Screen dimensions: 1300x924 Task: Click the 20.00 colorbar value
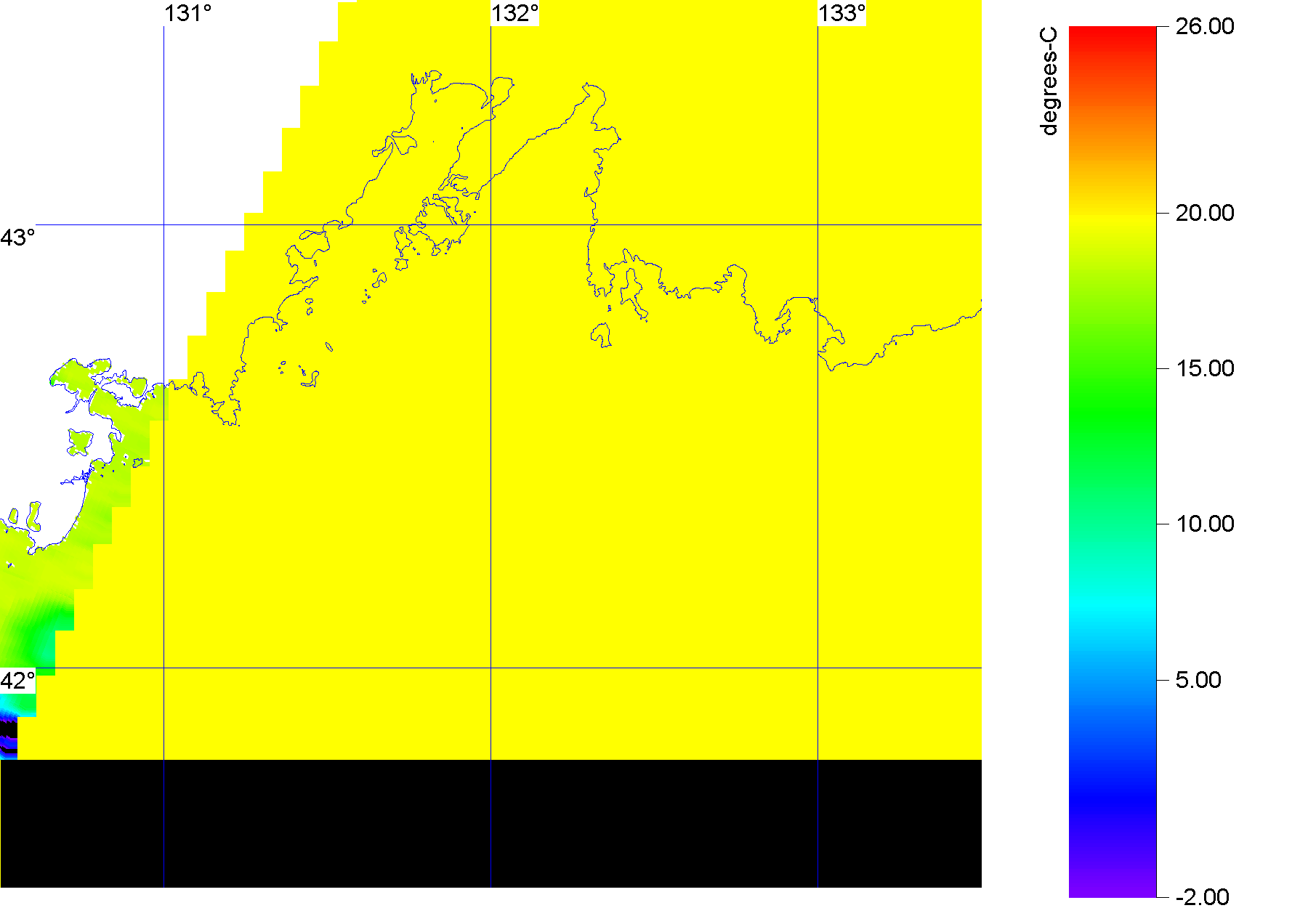pyautogui.click(x=1205, y=213)
